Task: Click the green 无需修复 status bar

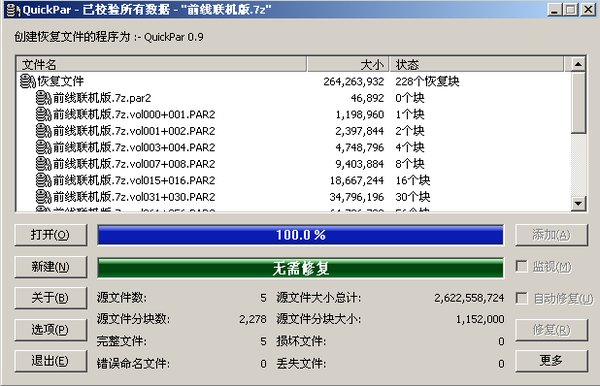Action: pos(300,268)
